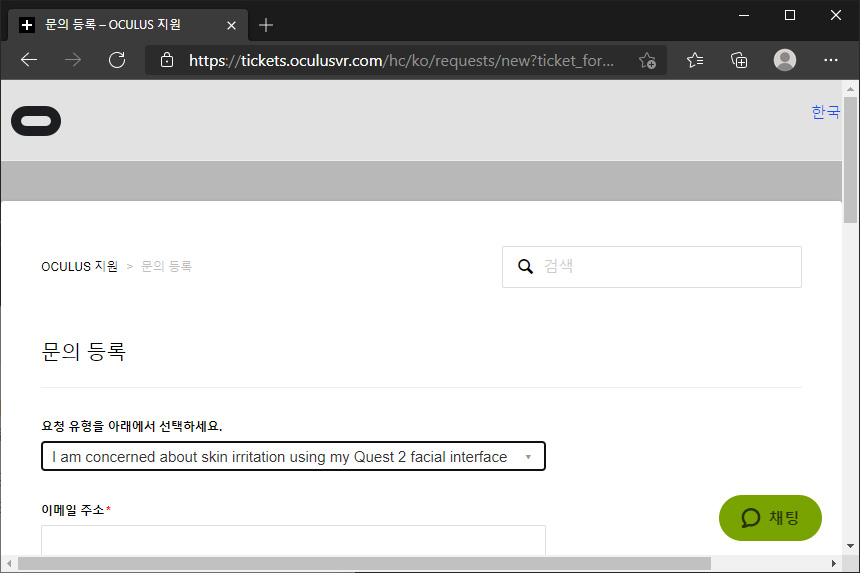Click the browser back arrow

29,60
